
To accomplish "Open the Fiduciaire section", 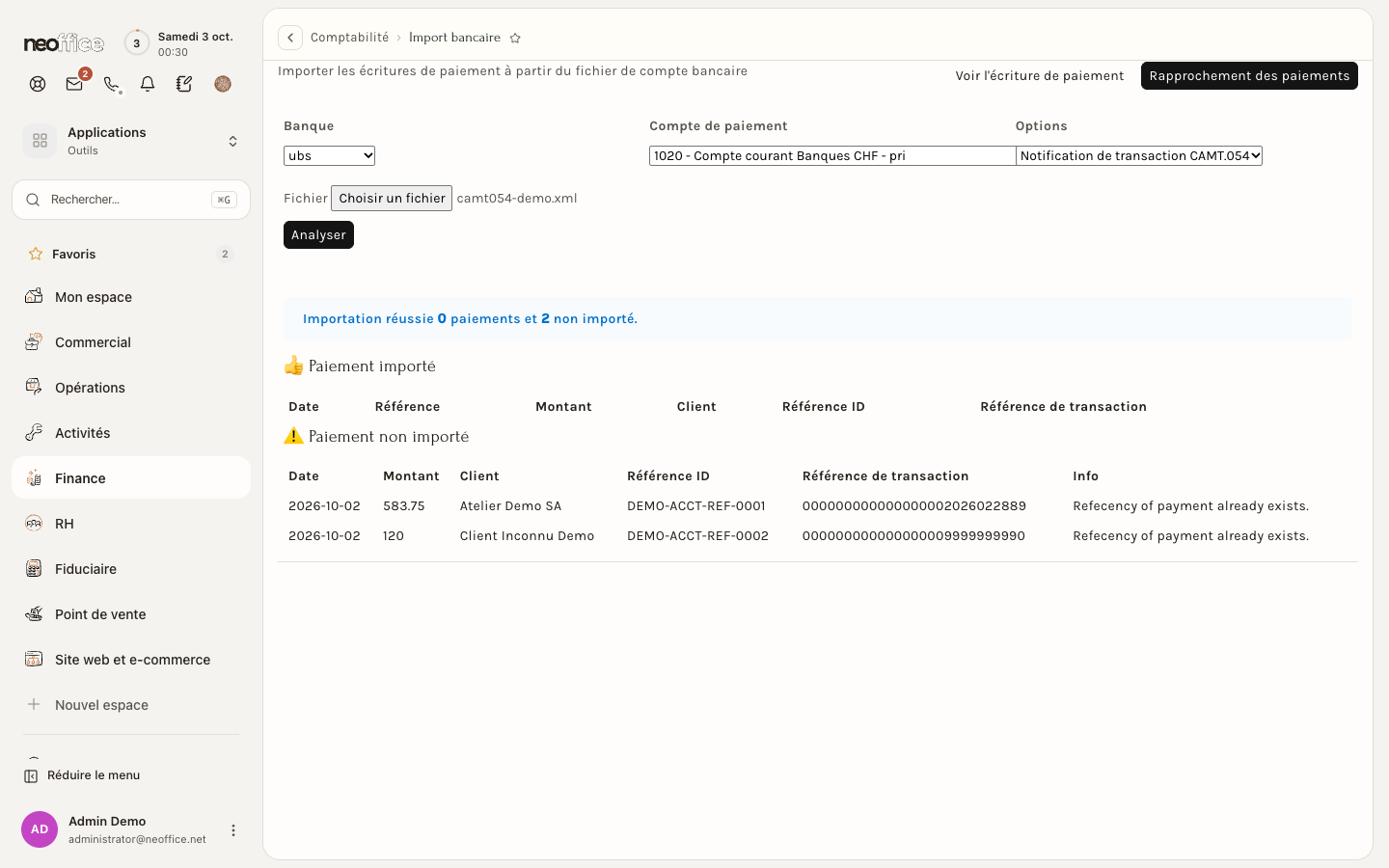I will [131, 569].
